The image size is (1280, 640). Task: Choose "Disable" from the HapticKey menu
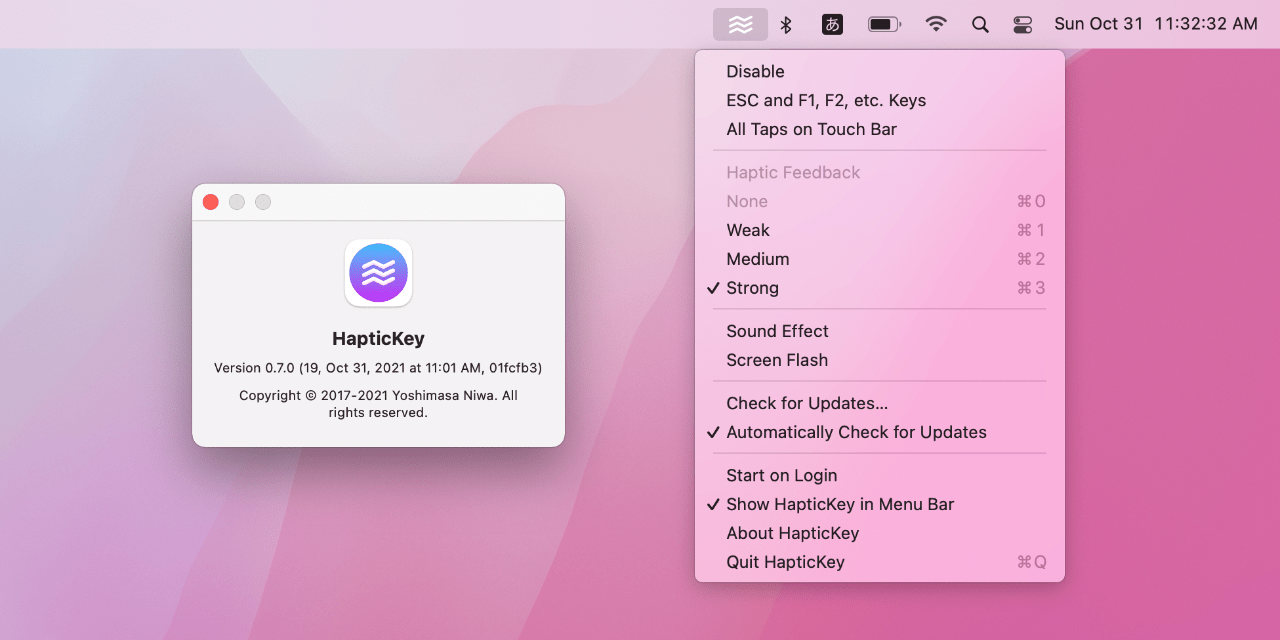756,71
